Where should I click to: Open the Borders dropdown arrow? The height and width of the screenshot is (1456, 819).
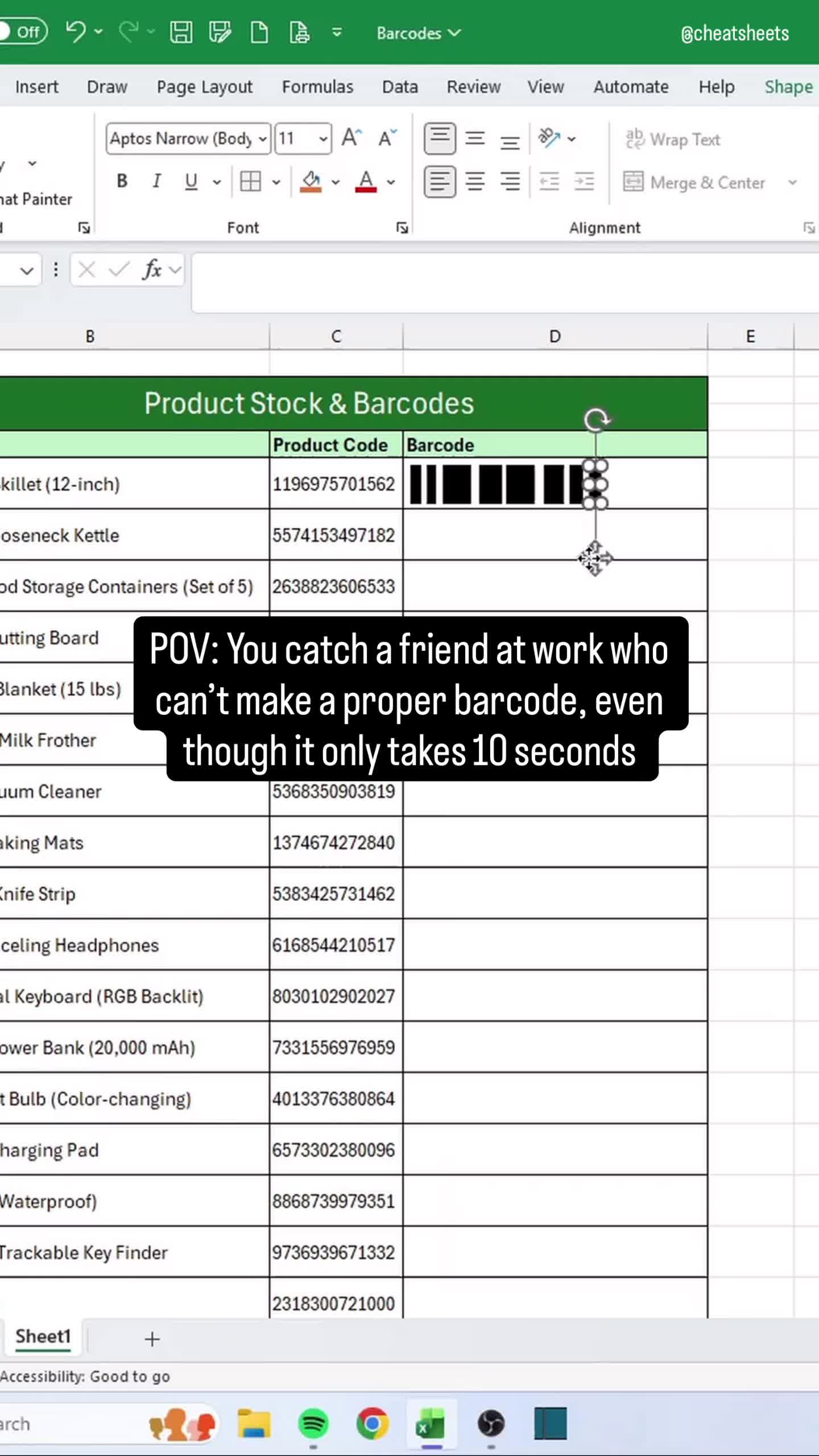coord(276,182)
